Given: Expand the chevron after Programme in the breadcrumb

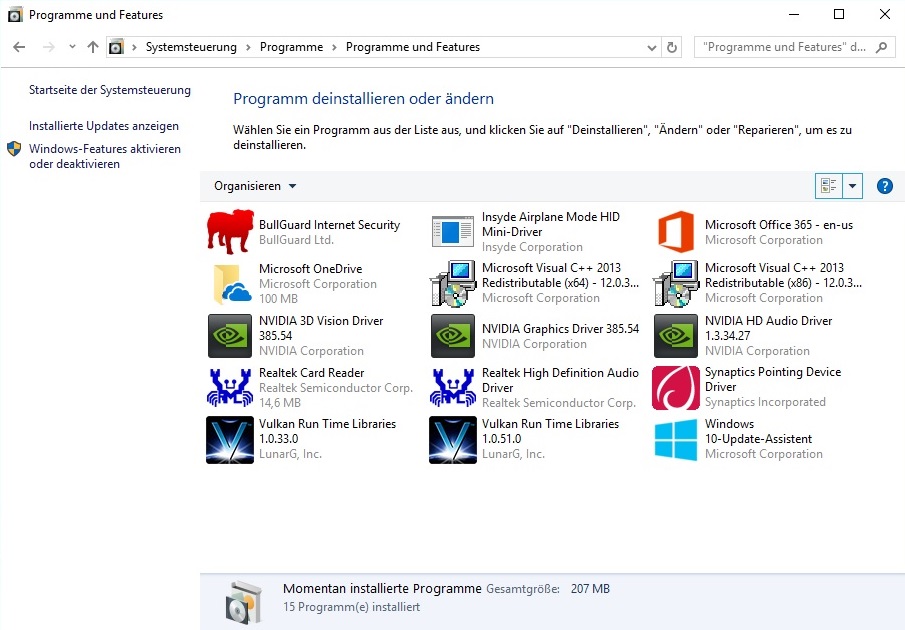Looking at the screenshot, I should (334, 47).
